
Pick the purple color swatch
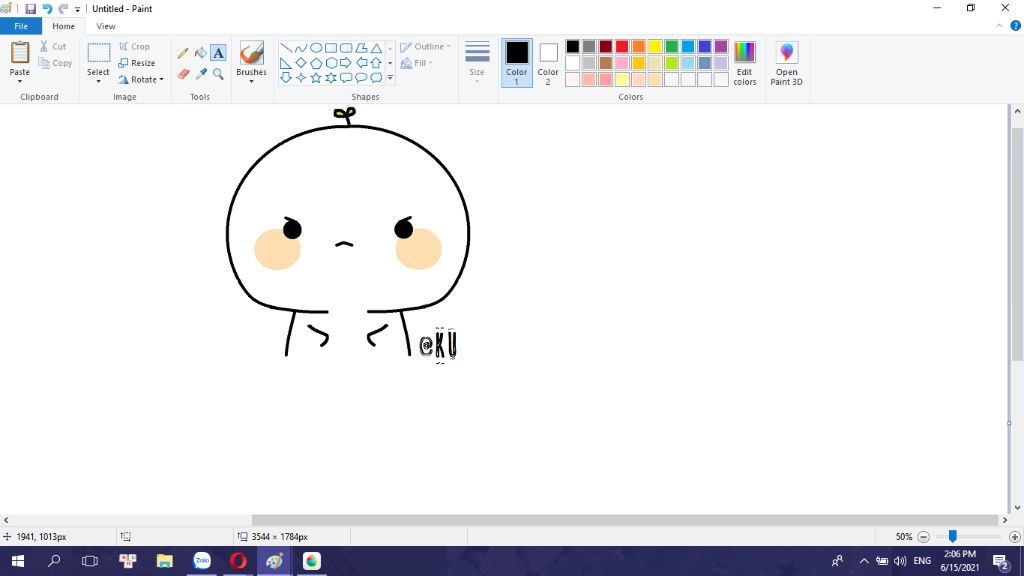[x=721, y=46]
